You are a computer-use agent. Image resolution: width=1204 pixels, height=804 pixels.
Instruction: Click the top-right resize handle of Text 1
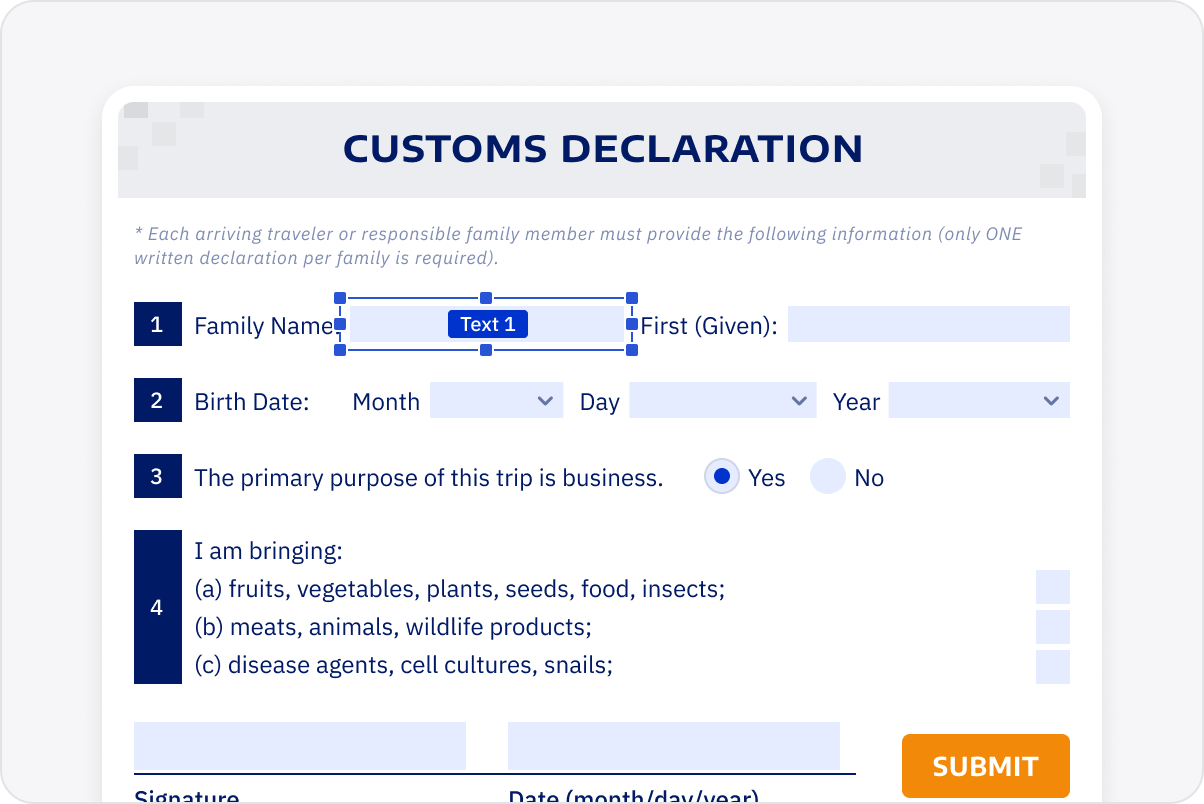click(632, 298)
